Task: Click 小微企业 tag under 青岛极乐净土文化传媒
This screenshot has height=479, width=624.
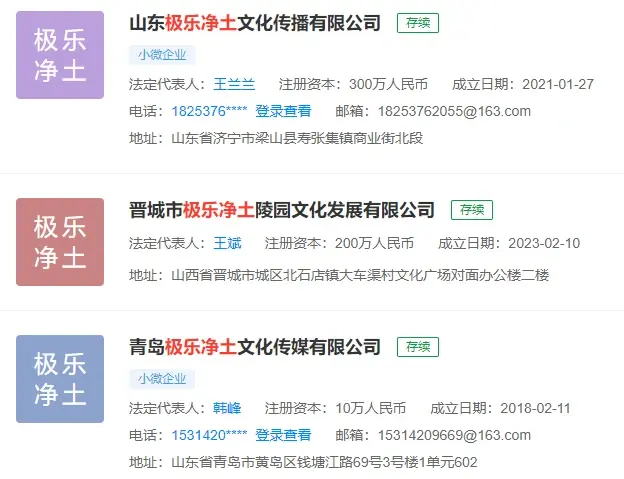Action: [162, 379]
